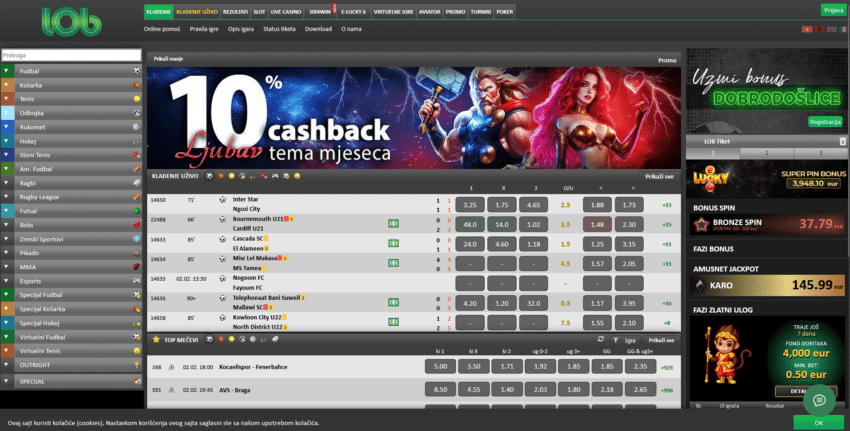Open live stream icon for Telephonaat Bani Suweif
This screenshot has width=850, height=431.
393,300
